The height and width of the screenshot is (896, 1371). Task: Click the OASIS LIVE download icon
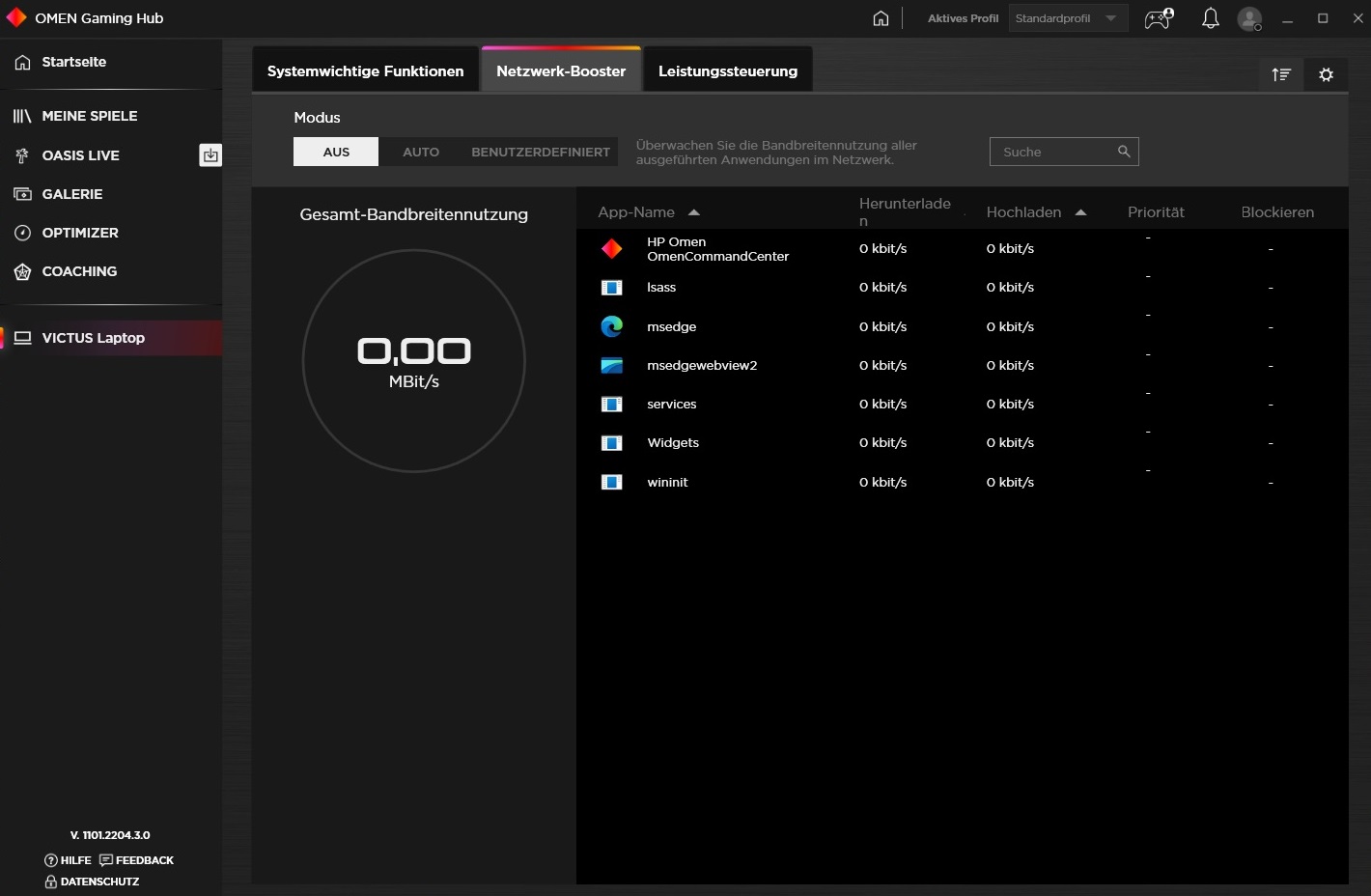click(210, 154)
